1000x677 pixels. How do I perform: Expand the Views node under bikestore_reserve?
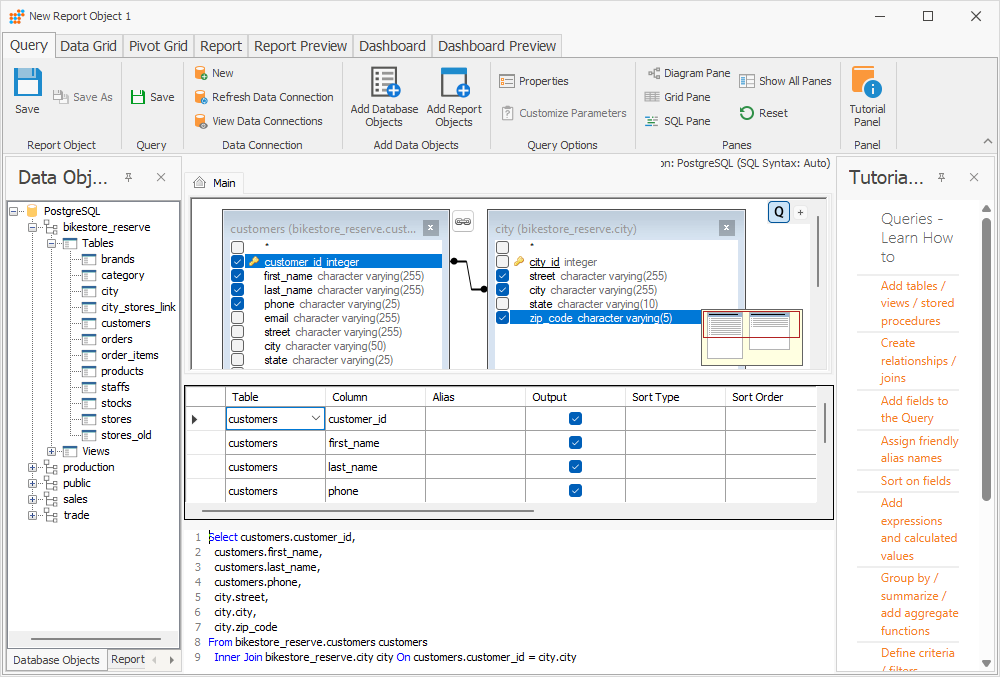(50, 451)
